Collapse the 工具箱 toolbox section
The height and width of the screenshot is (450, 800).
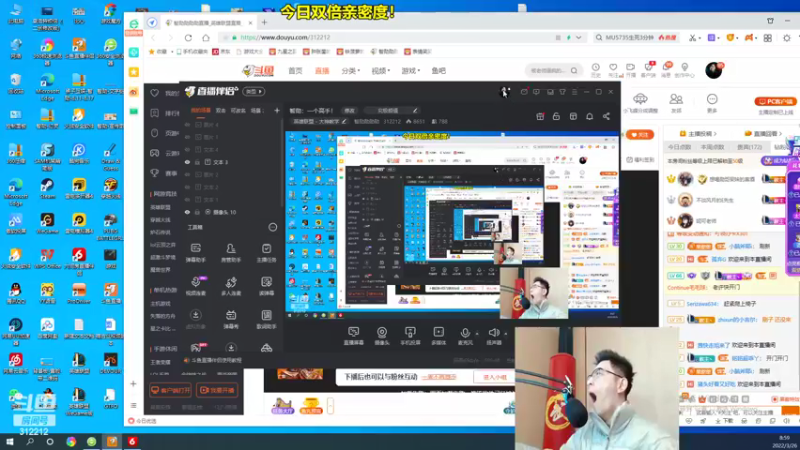click(273, 227)
